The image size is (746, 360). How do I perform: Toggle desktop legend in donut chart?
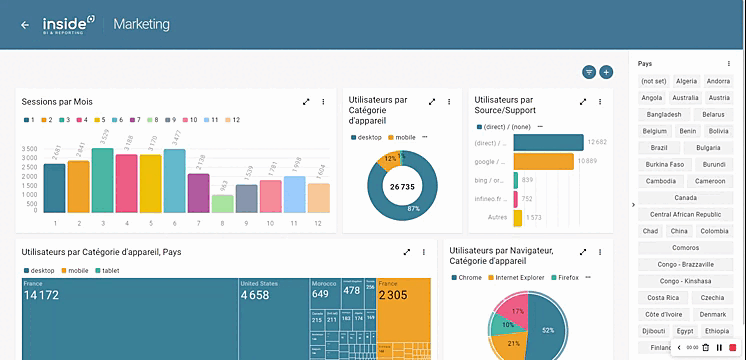(366, 137)
